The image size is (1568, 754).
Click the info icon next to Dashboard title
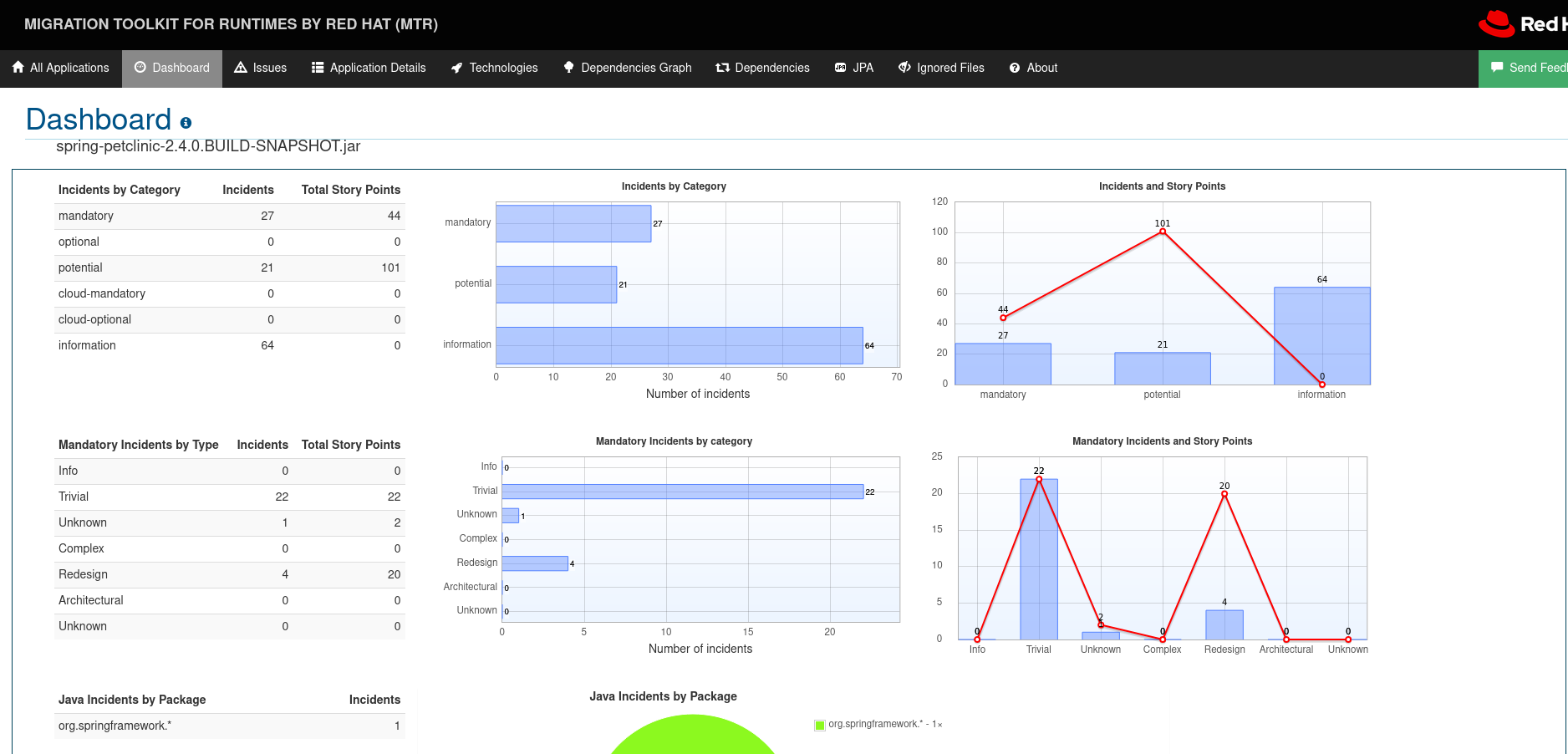[186, 123]
